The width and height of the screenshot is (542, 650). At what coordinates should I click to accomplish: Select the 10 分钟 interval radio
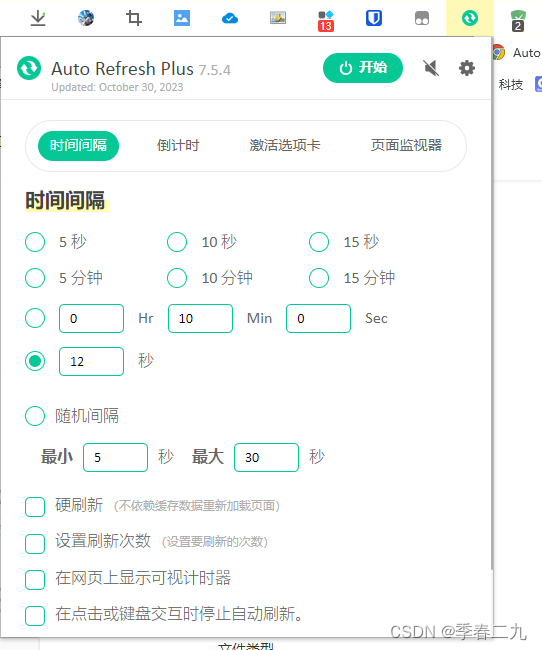click(x=177, y=278)
